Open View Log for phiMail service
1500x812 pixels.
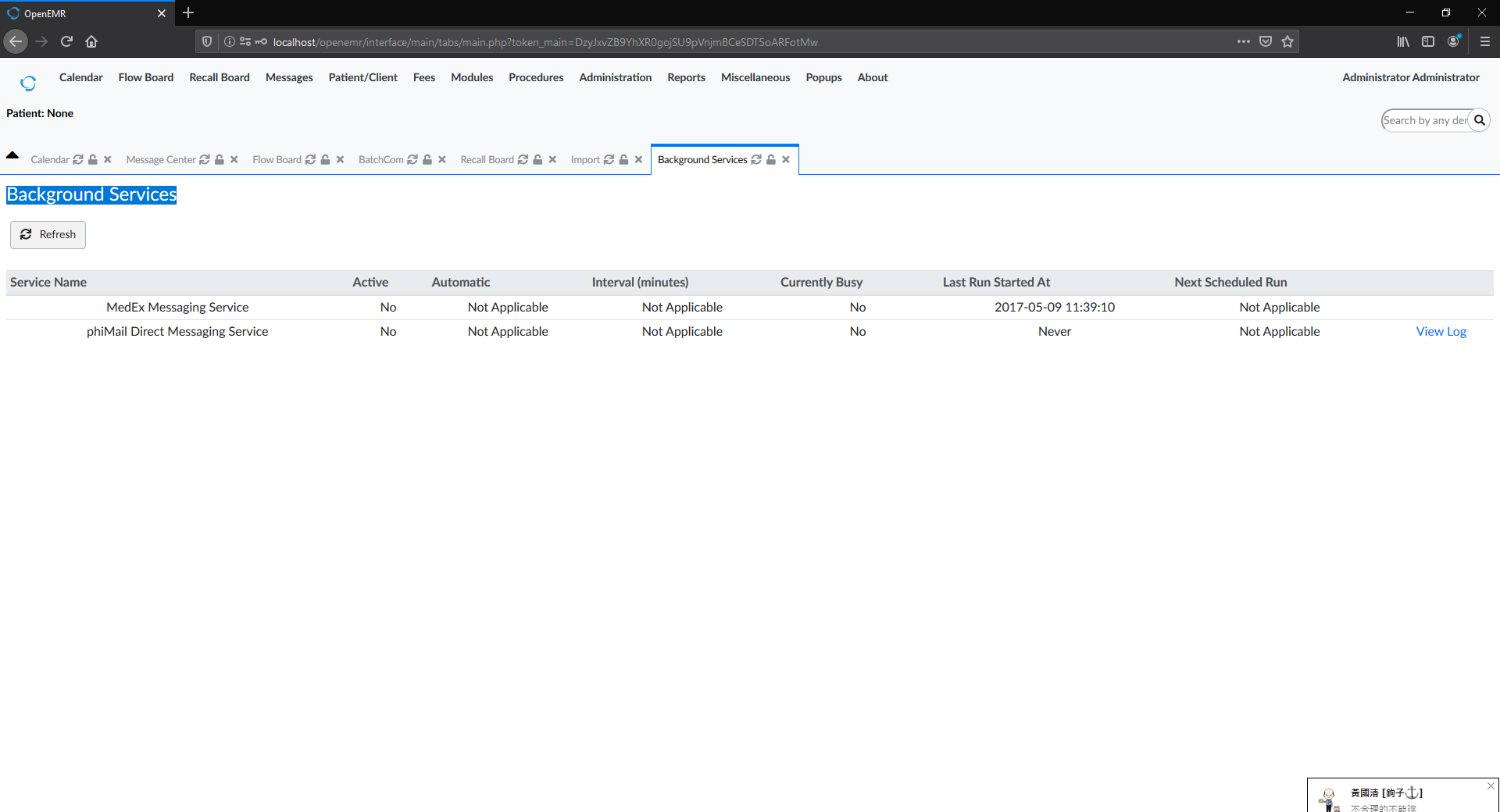1441,331
